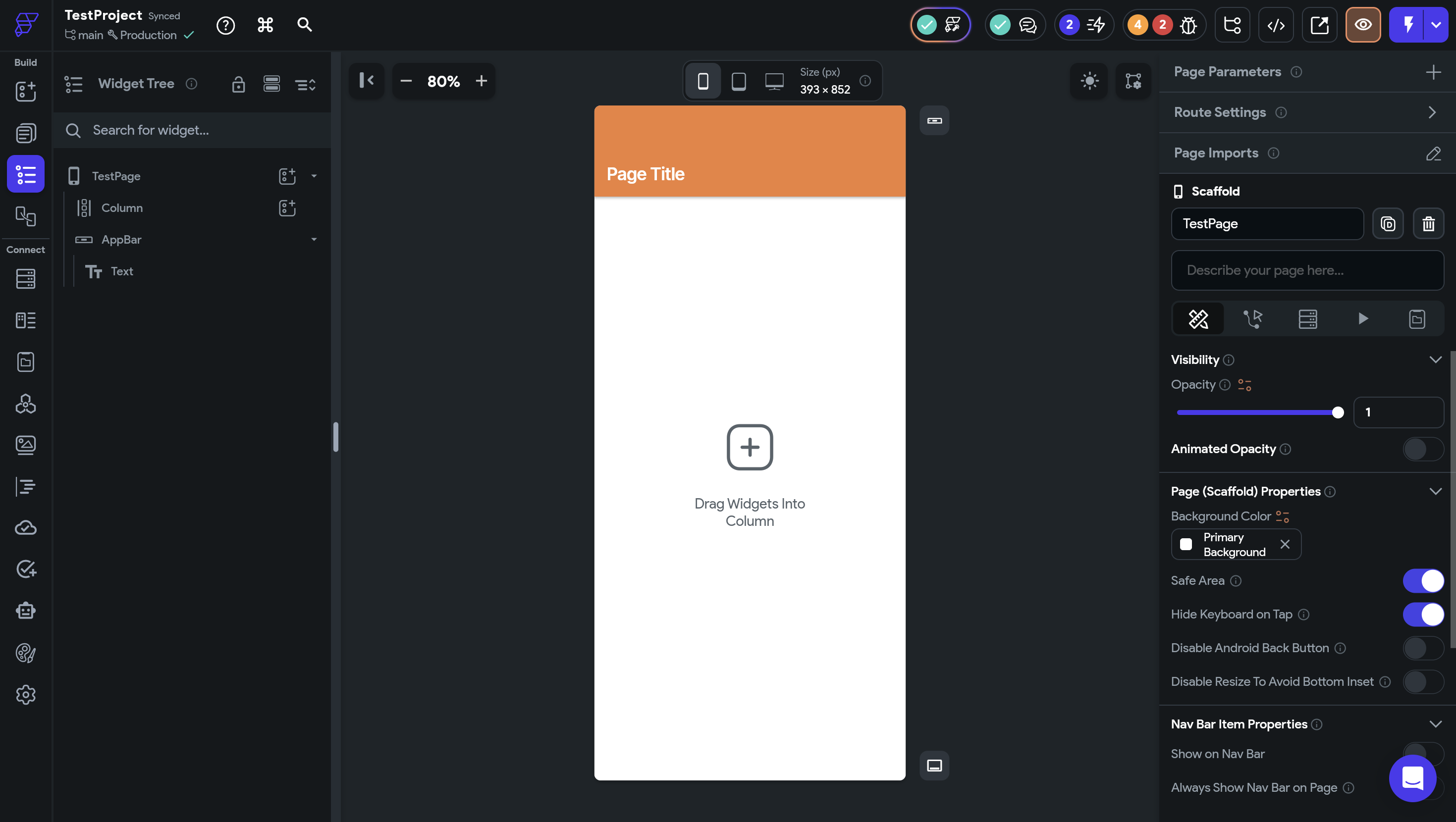Select the tablet device view
The height and width of the screenshot is (822, 1456).
[x=739, y=81]
